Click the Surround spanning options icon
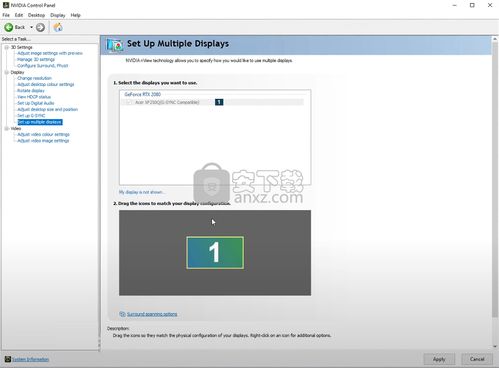 pos(122,314)
